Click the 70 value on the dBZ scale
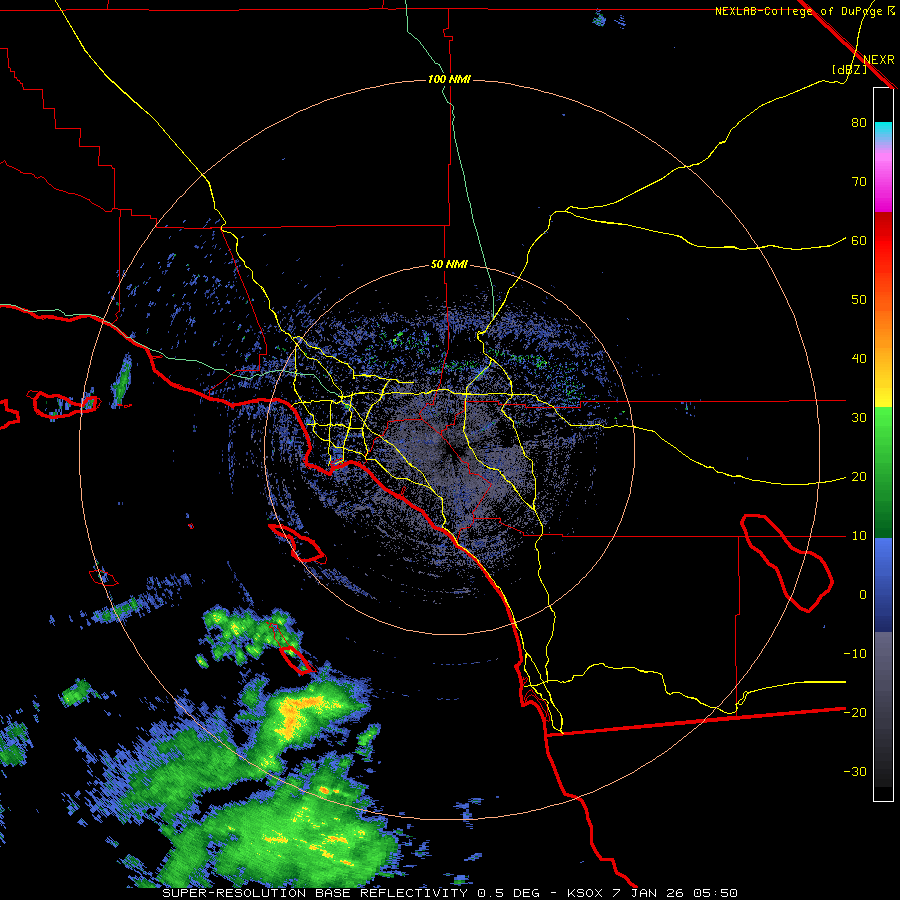Screen dimensions: 900x900 click(x=859, y=182)
